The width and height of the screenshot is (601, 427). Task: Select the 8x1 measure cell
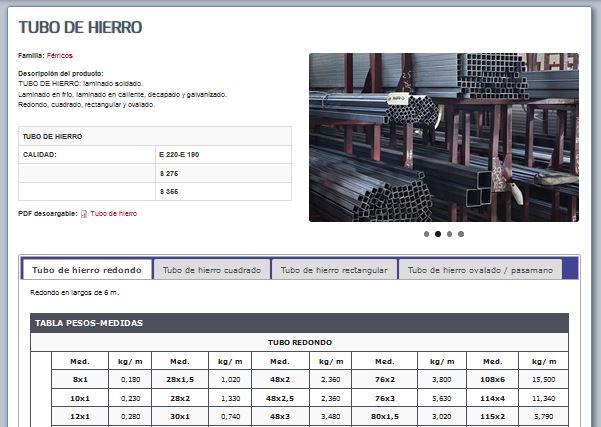tap(80, 379)
